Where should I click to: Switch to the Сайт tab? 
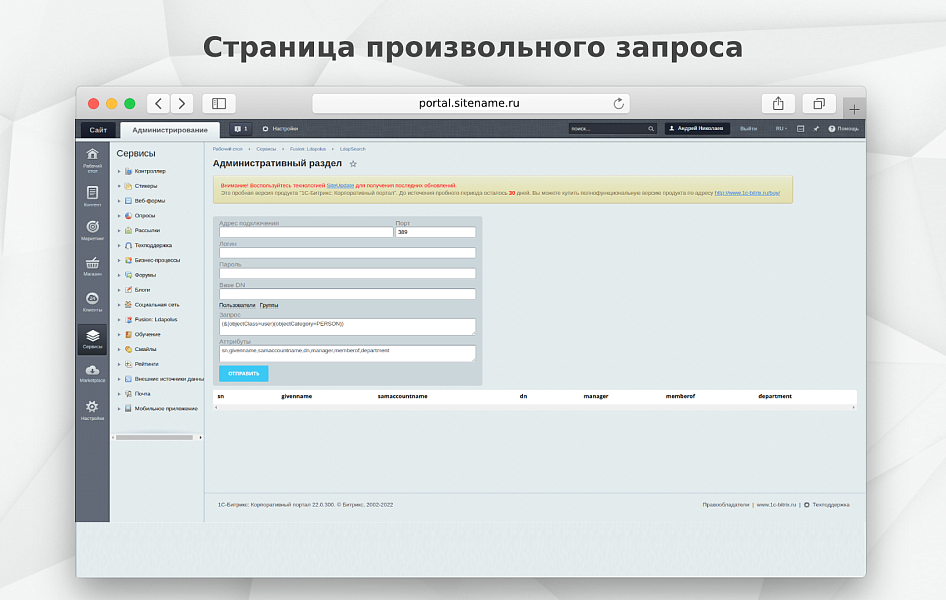point(98,130)
